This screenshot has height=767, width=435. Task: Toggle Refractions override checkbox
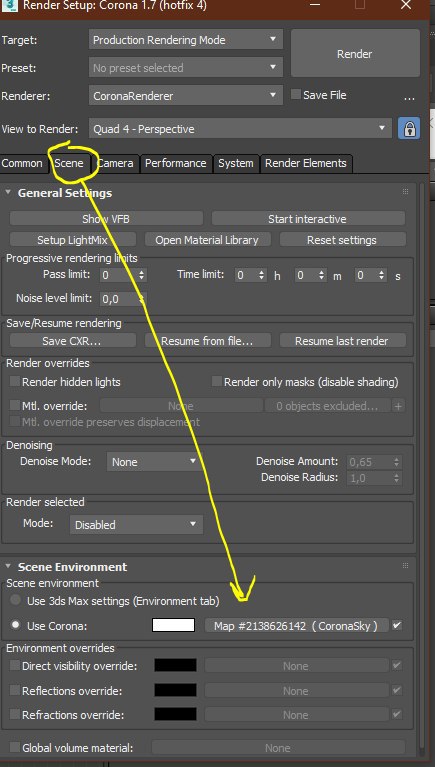click(15, 714)
